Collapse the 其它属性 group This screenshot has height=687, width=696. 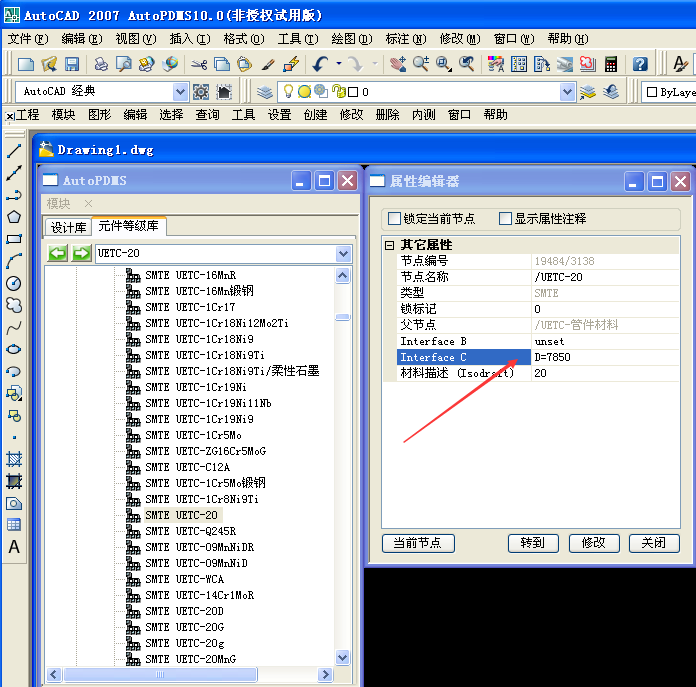pyautogui.click(x=389, y=245)
